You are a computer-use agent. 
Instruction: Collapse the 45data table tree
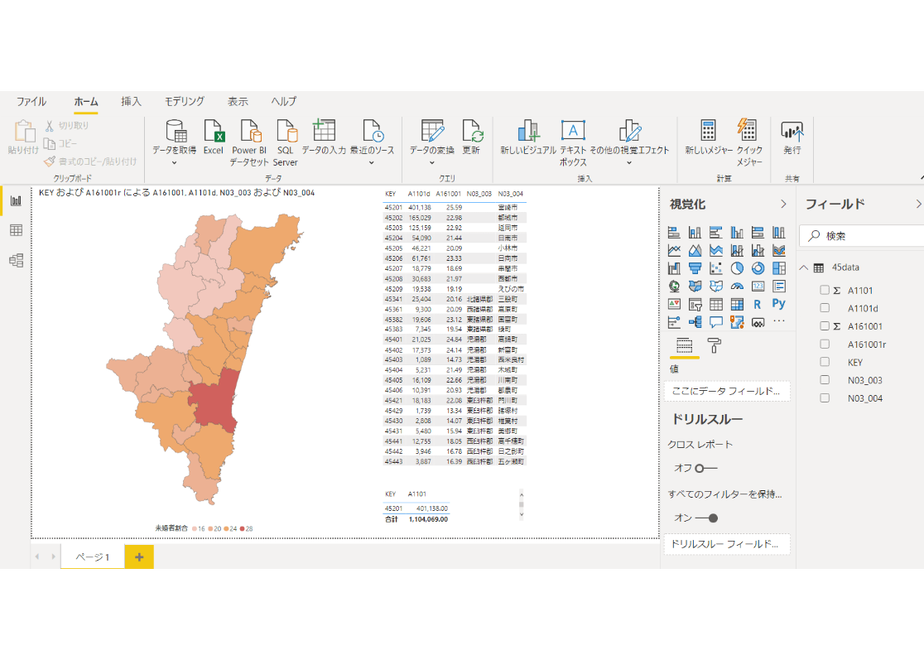click(x=804, y=268)
